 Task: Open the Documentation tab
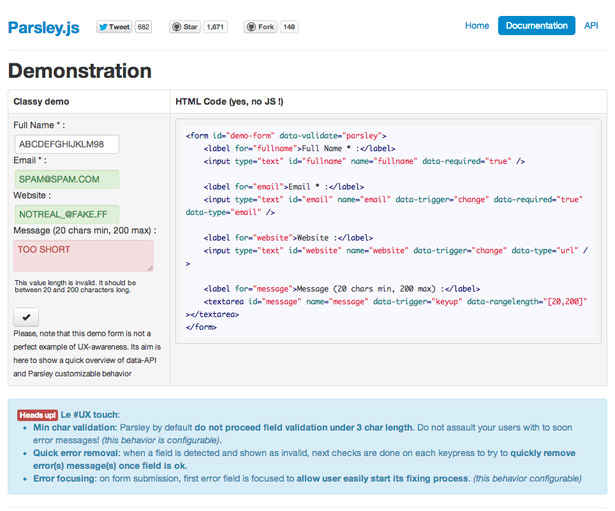coord(537,25)
